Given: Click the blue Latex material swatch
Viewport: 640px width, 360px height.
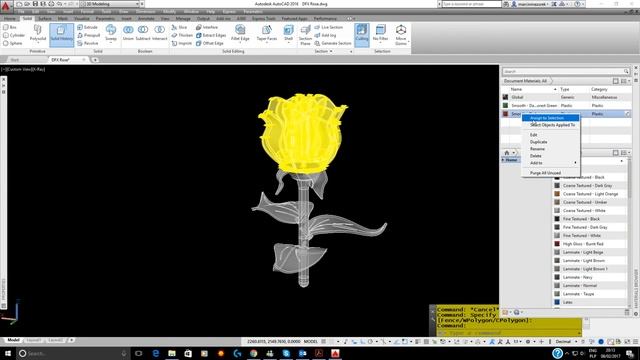Looking at the screenshot, I should [x=557, y=302].
